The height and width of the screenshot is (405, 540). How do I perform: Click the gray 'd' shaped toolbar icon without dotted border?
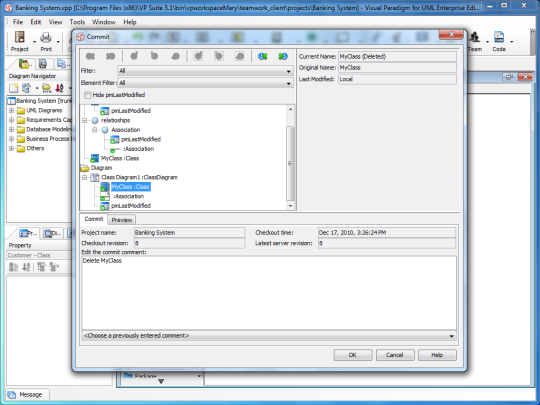click(134, 56)
